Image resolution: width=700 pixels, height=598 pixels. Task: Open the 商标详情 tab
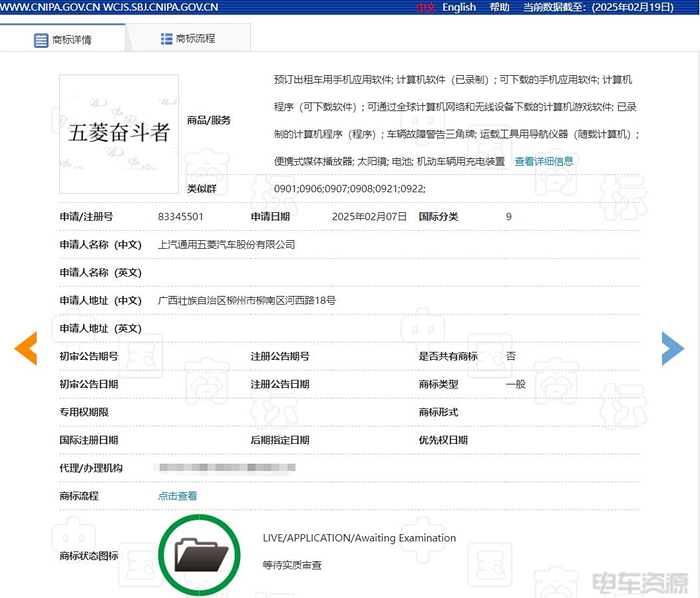62,39
